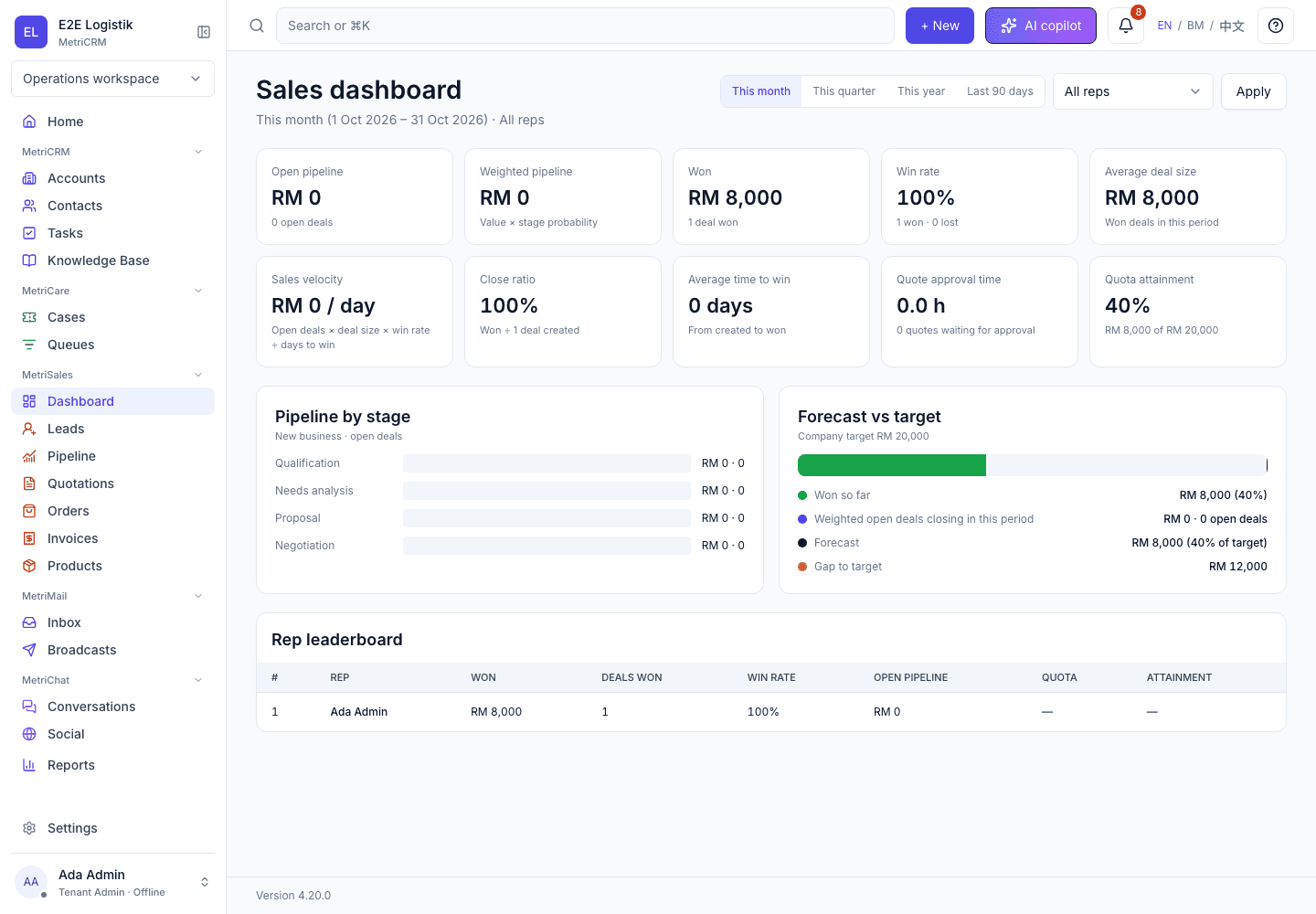The height and width of the screenshot is (914, 1316).
Task: Click the Ada Admin leaderboard row
Action: 771,712
